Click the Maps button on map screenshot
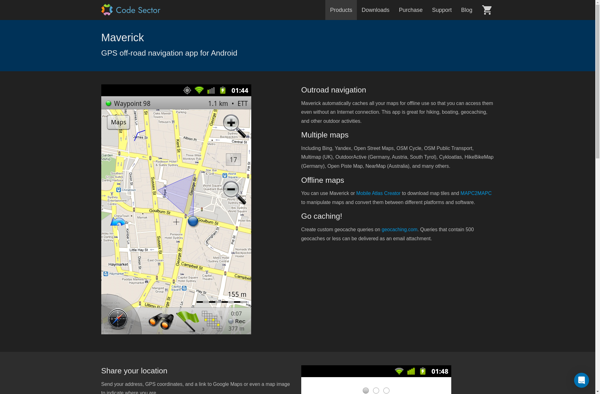This screenshot has height=394, width=600. click(x=118, y=122)
